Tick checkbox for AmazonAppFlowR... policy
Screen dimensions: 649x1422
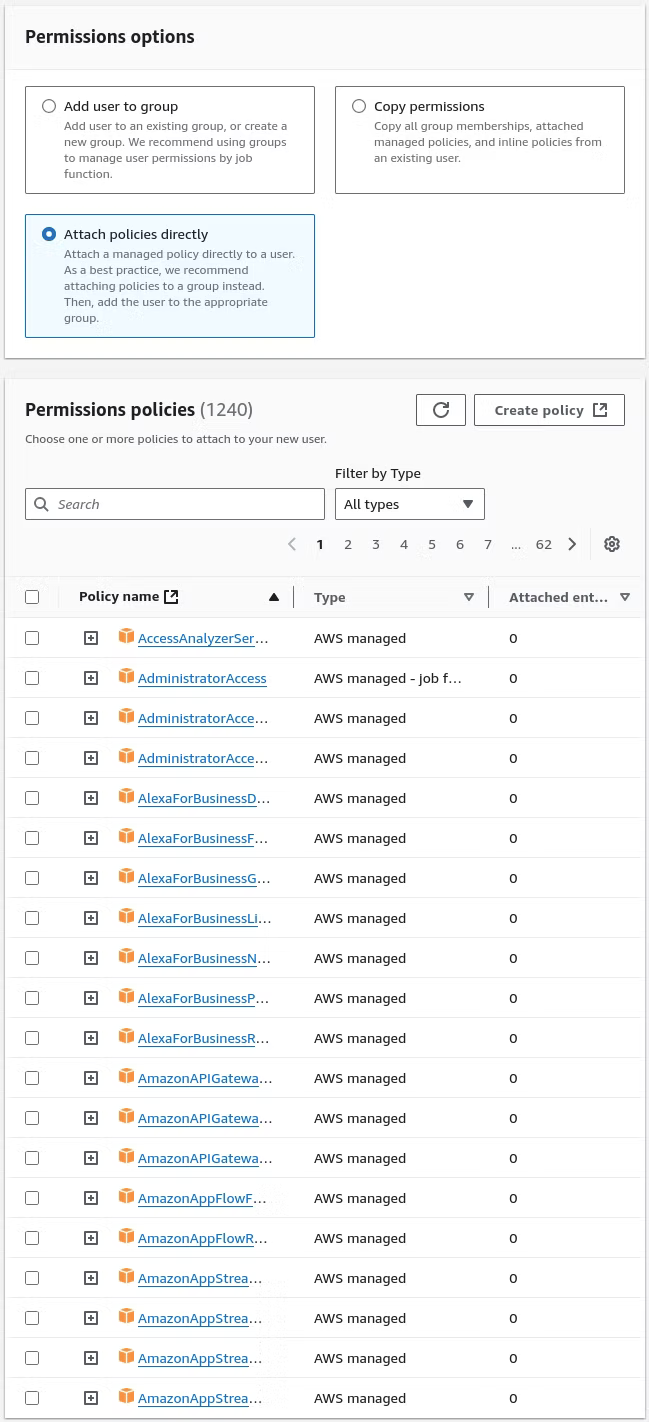click(x=32, y=1238)
